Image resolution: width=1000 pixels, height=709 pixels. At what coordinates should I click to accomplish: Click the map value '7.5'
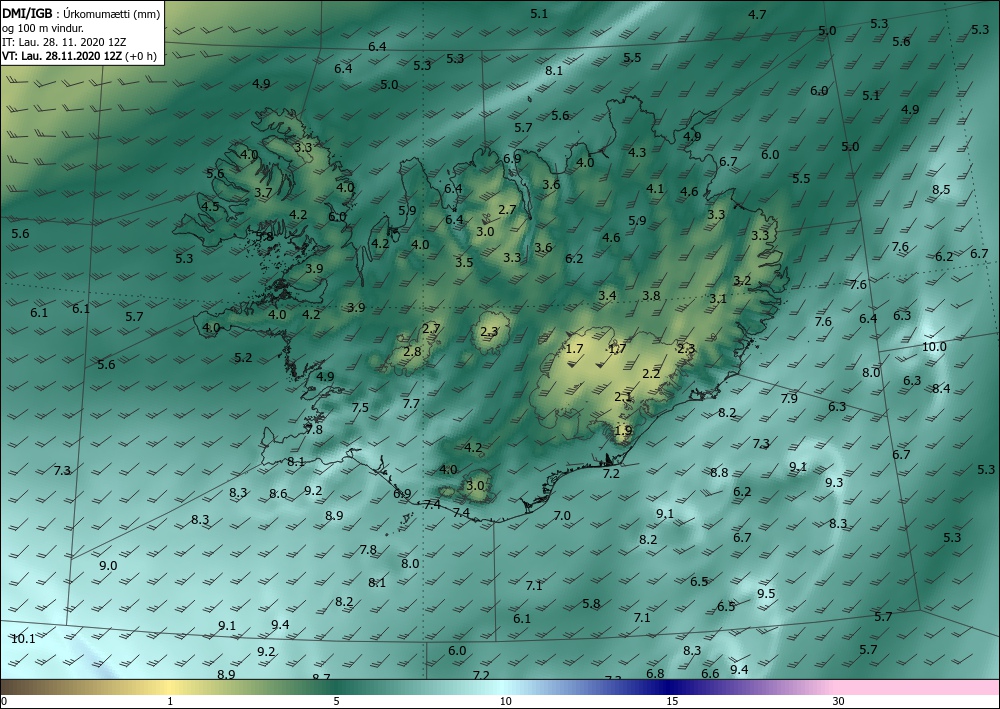tap(360, 407)
